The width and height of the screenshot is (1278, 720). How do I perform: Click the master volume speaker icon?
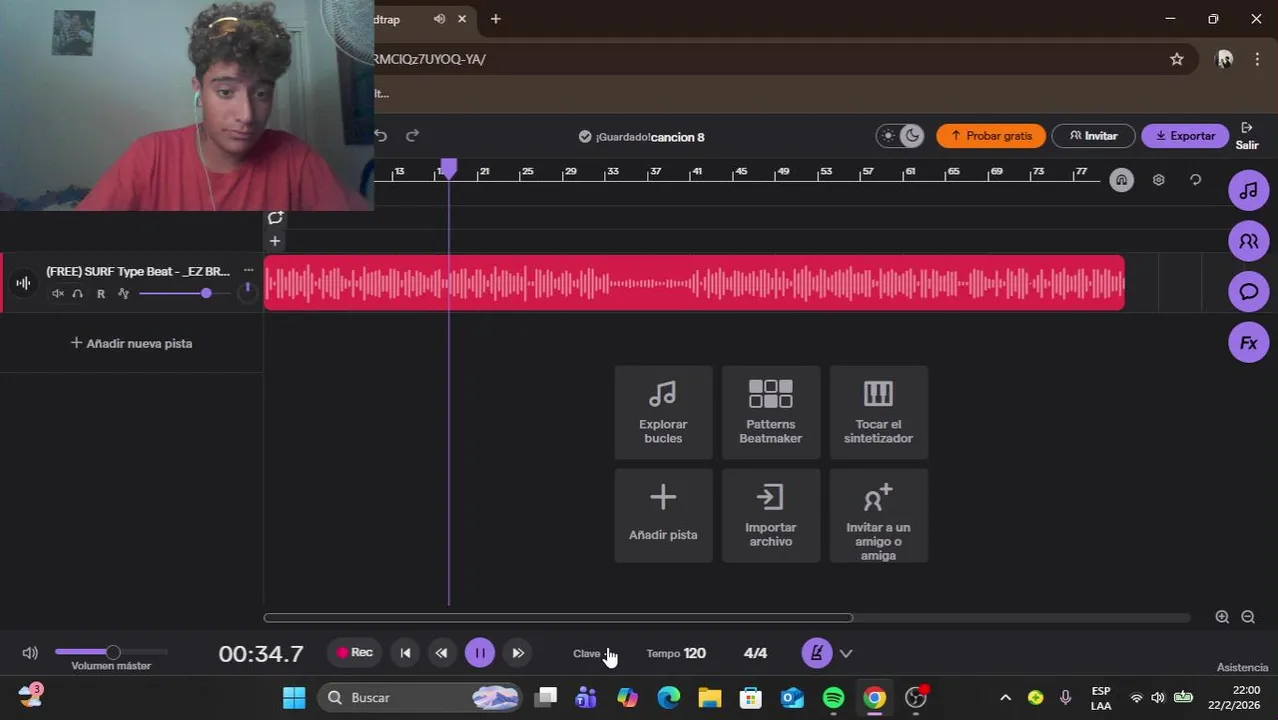coord(30,653)
